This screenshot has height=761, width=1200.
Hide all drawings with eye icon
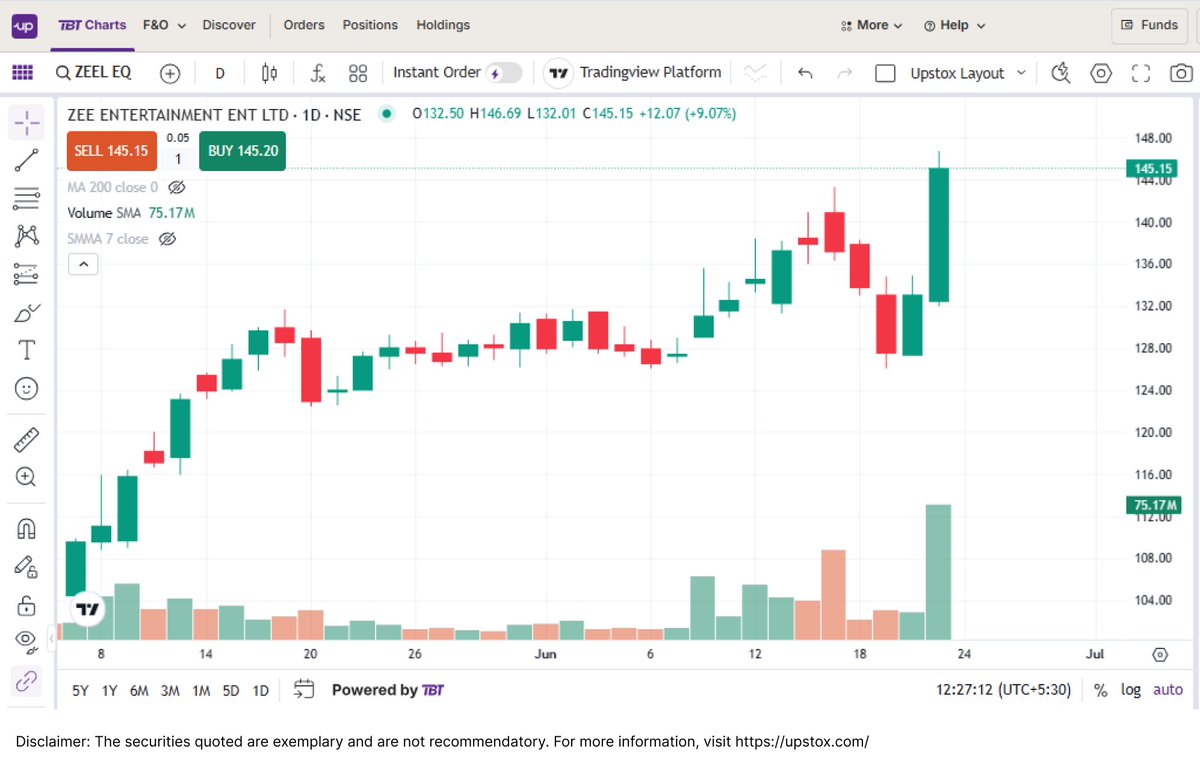(x=27, y=641)
